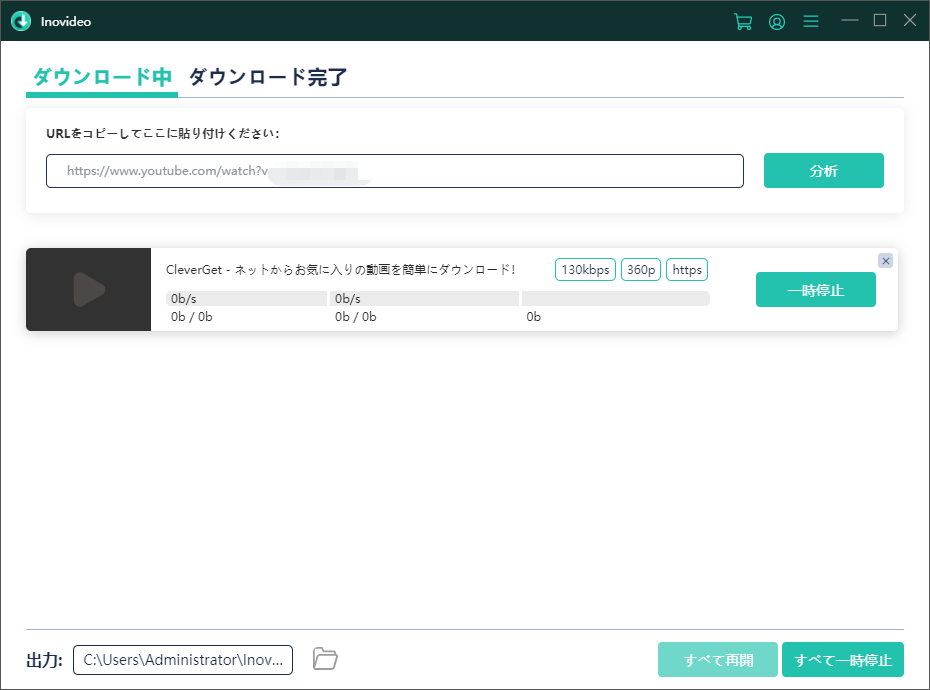Click すべて再開 resume all button

tap(718, 659)
